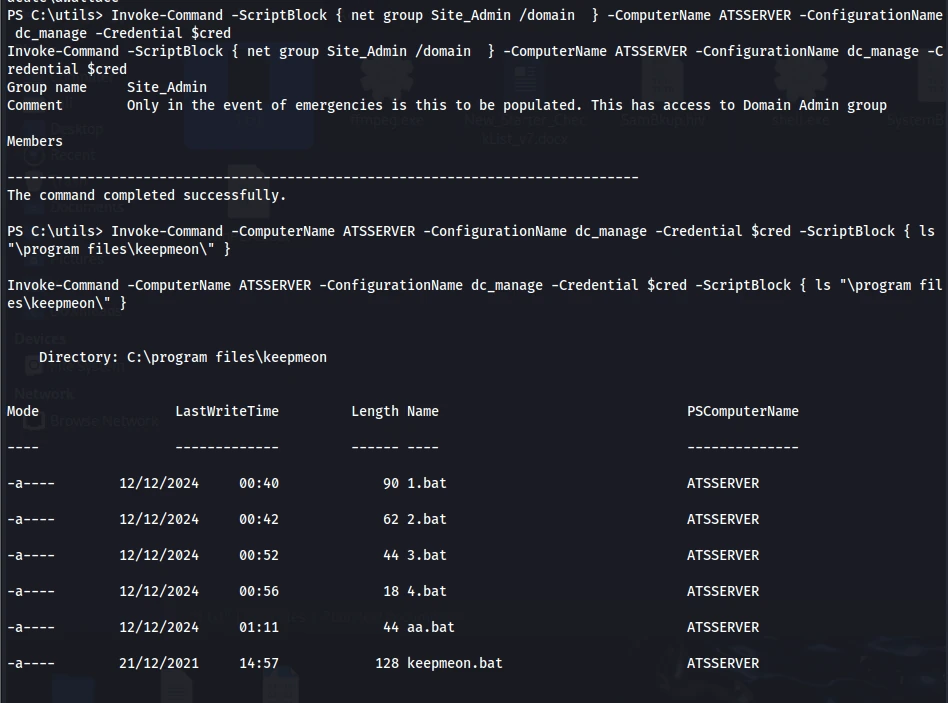
Task: Click the -a---- mode in the 4.bat row
Action: (31, 591)
